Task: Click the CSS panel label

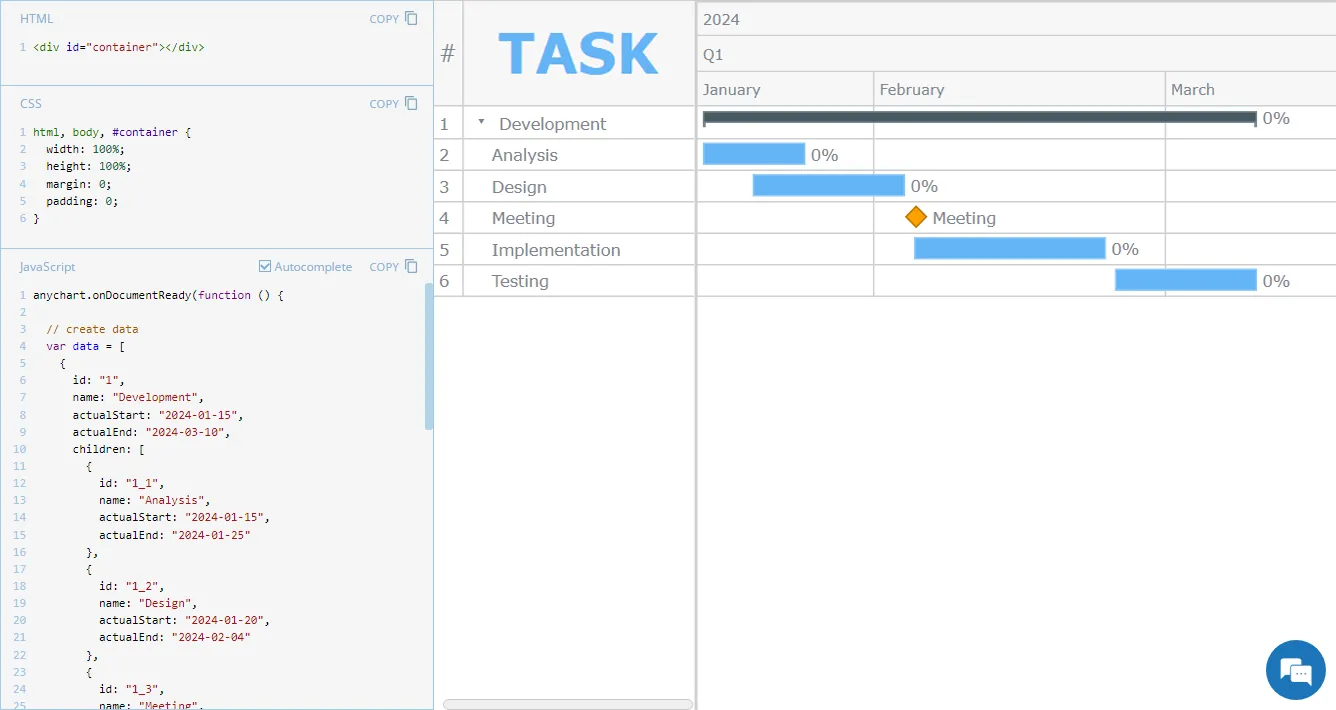Action: pos(31,103)
